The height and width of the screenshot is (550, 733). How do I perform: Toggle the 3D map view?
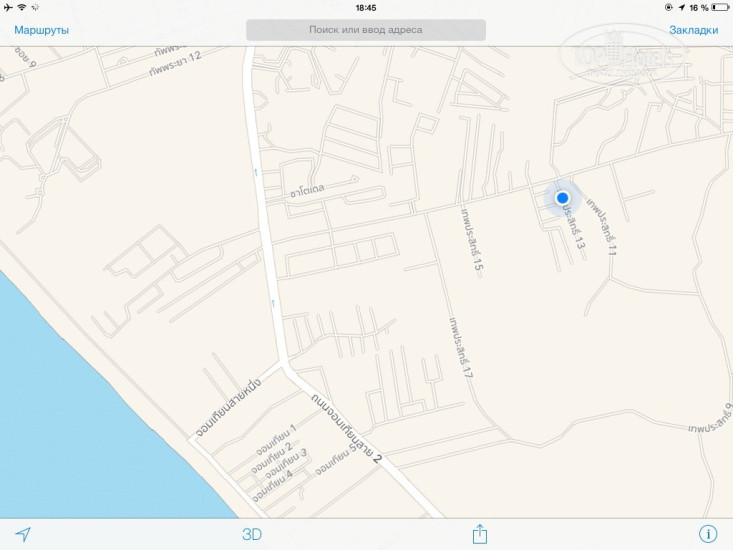[x=252, y=534]
